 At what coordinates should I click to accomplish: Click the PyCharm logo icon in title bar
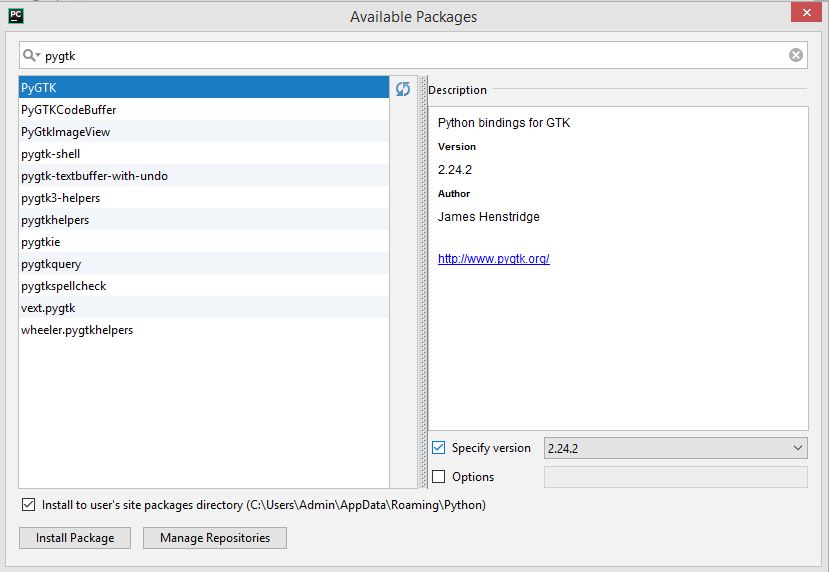pyautogui.click(x=16, y=16)
